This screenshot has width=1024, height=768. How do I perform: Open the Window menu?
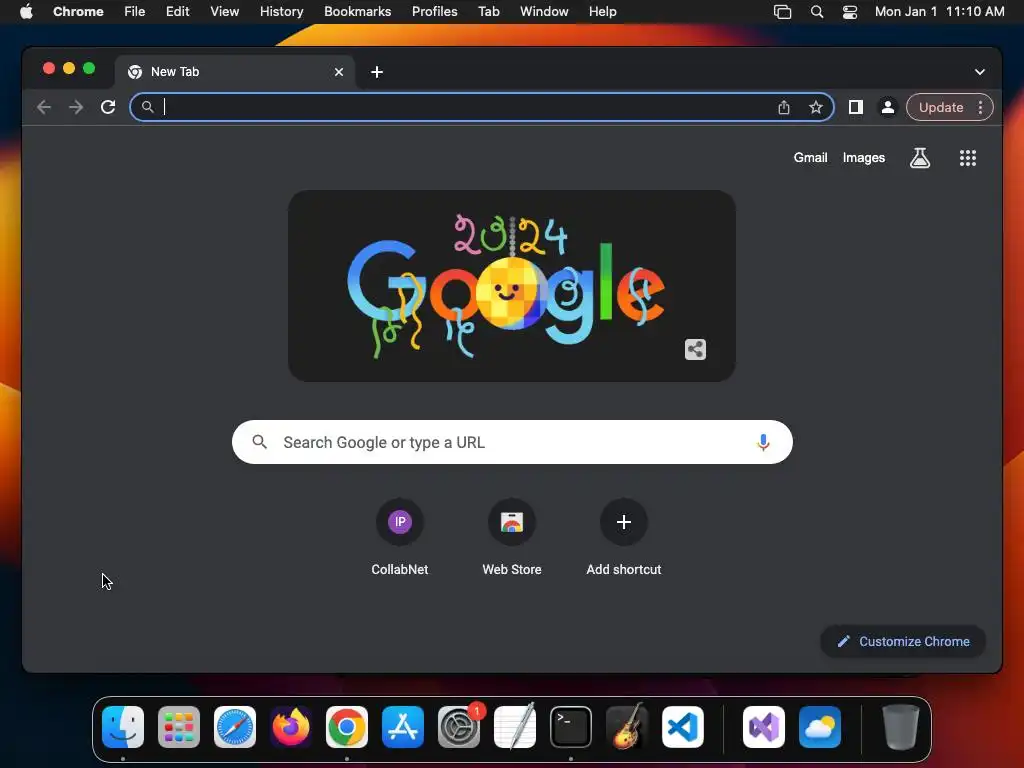(x=544, y=12)
